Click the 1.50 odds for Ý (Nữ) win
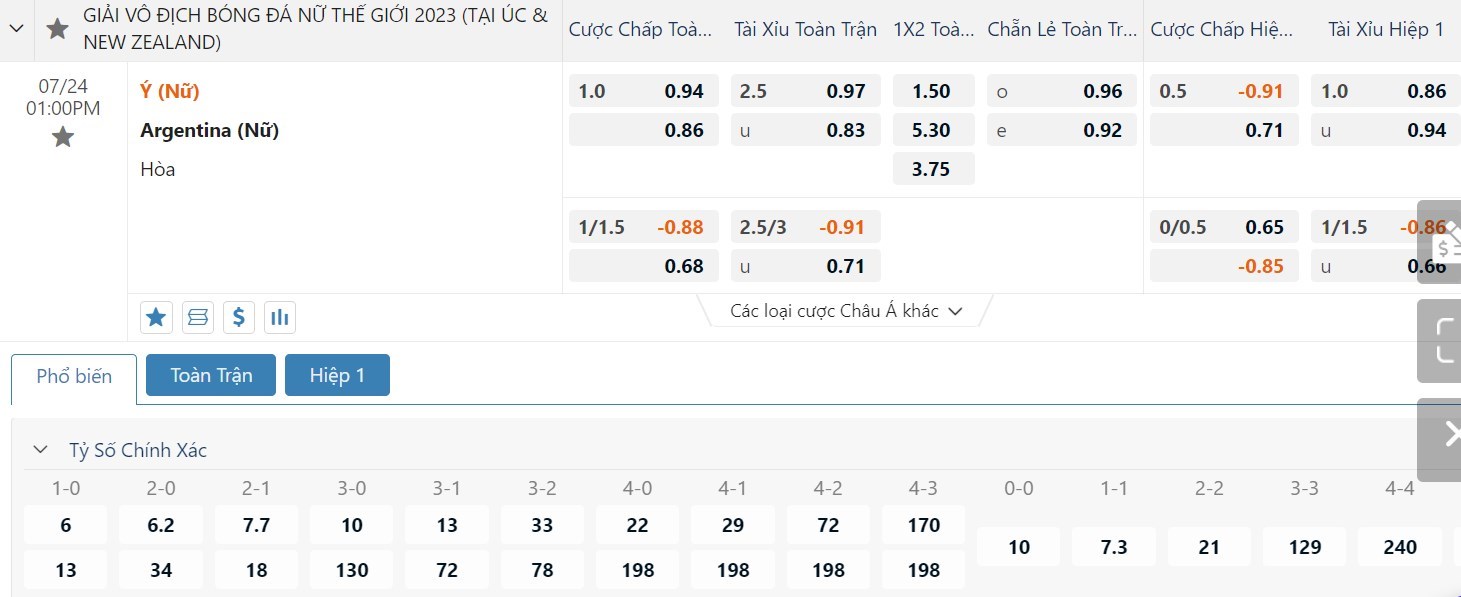The image size is (1461, 597). point(932,91)
